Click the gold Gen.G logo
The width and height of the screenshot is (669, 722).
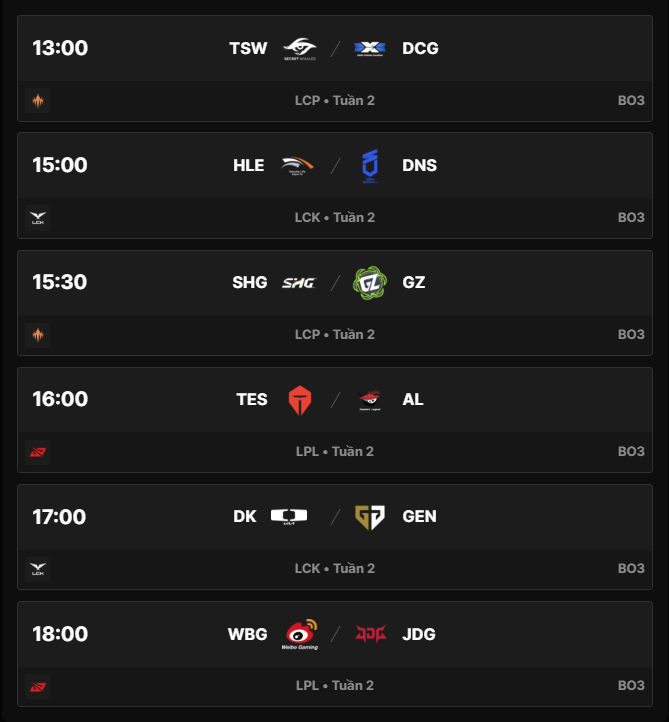370,516
